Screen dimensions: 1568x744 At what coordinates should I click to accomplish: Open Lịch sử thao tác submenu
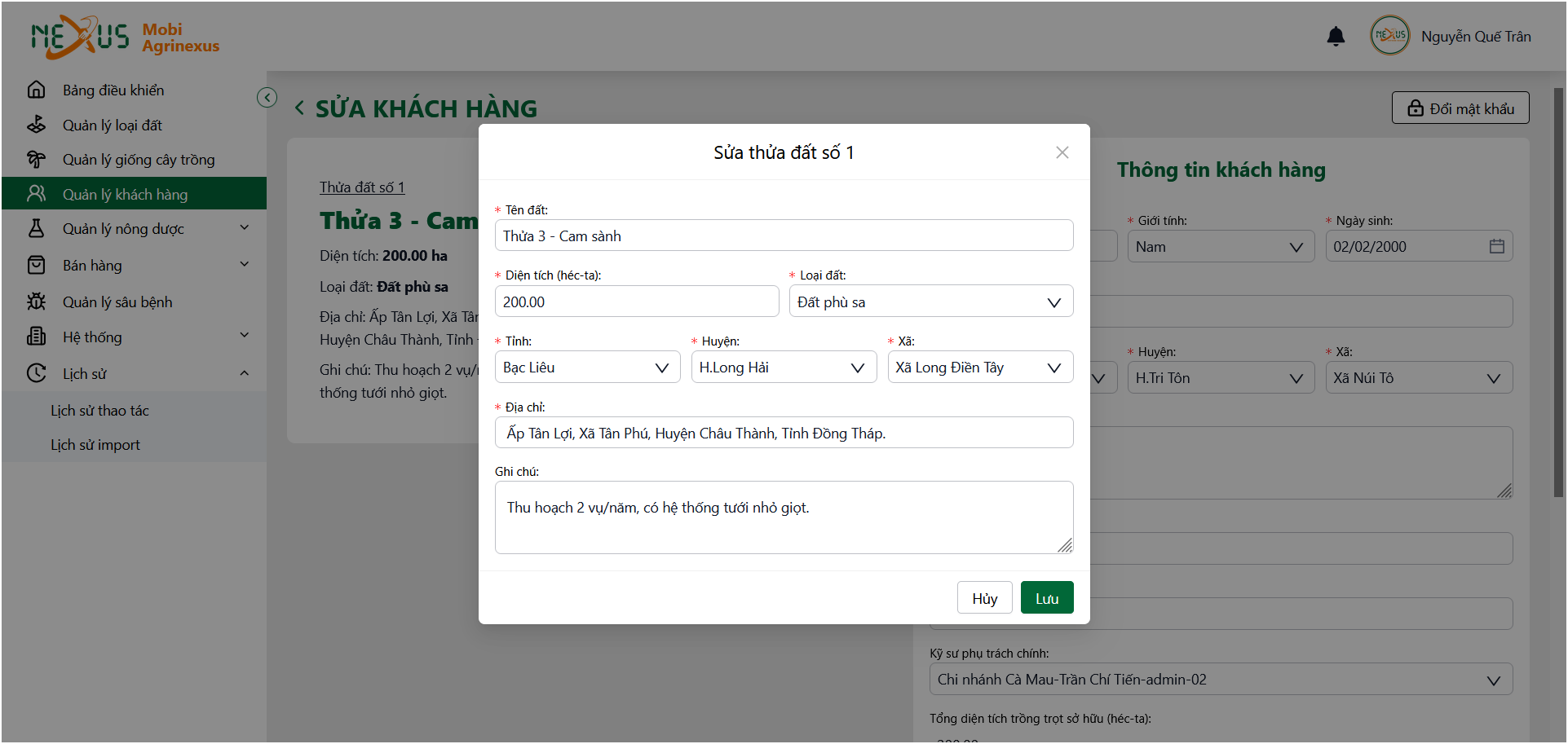point(134,411)
